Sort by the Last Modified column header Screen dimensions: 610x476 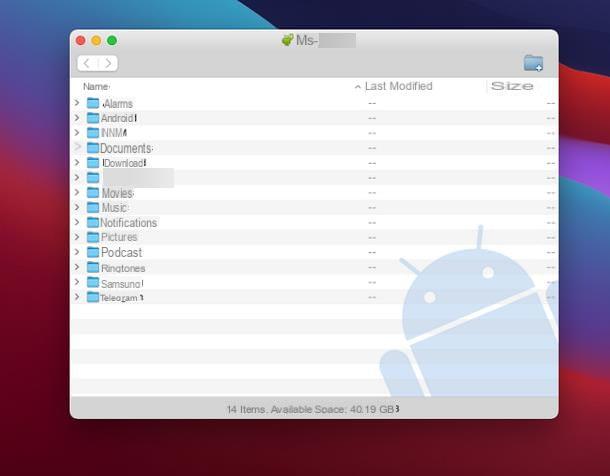[x=398, y=86]
